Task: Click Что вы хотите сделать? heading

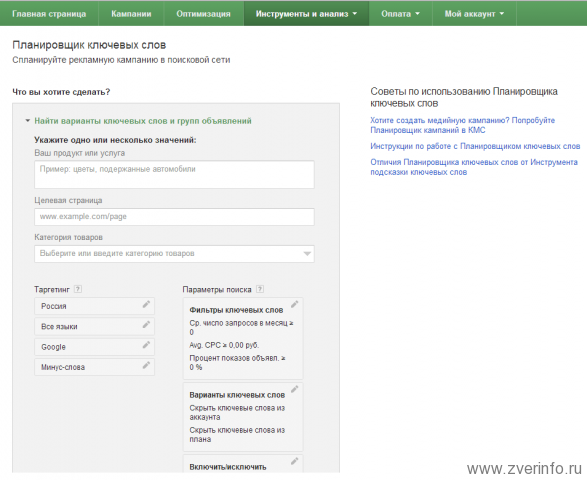Action: click(61, 92)
